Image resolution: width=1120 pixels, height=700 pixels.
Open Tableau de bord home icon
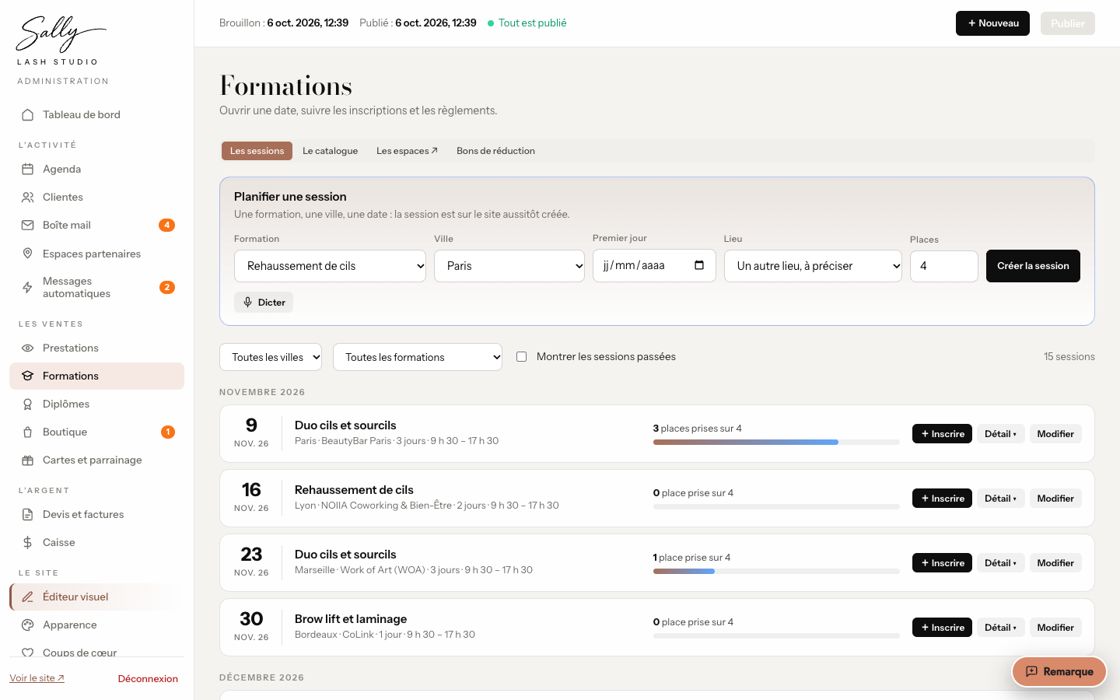27,114
